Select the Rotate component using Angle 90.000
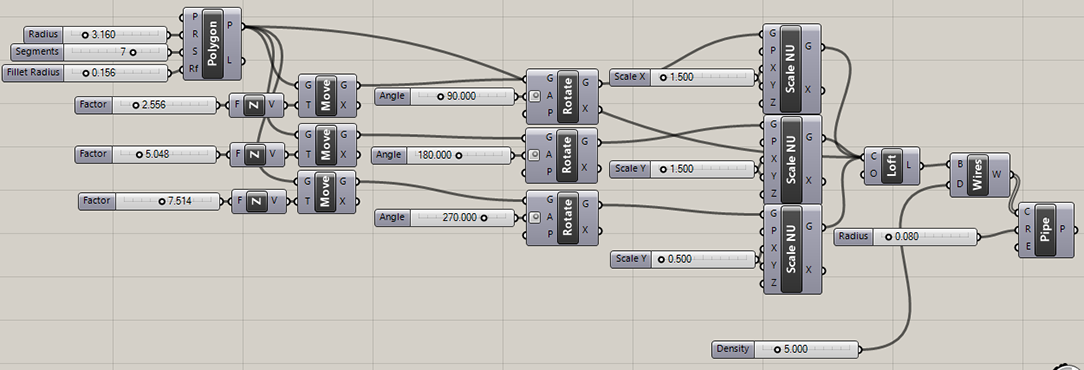Screen dimensions: 1084x370 click(x=562, y=95)
